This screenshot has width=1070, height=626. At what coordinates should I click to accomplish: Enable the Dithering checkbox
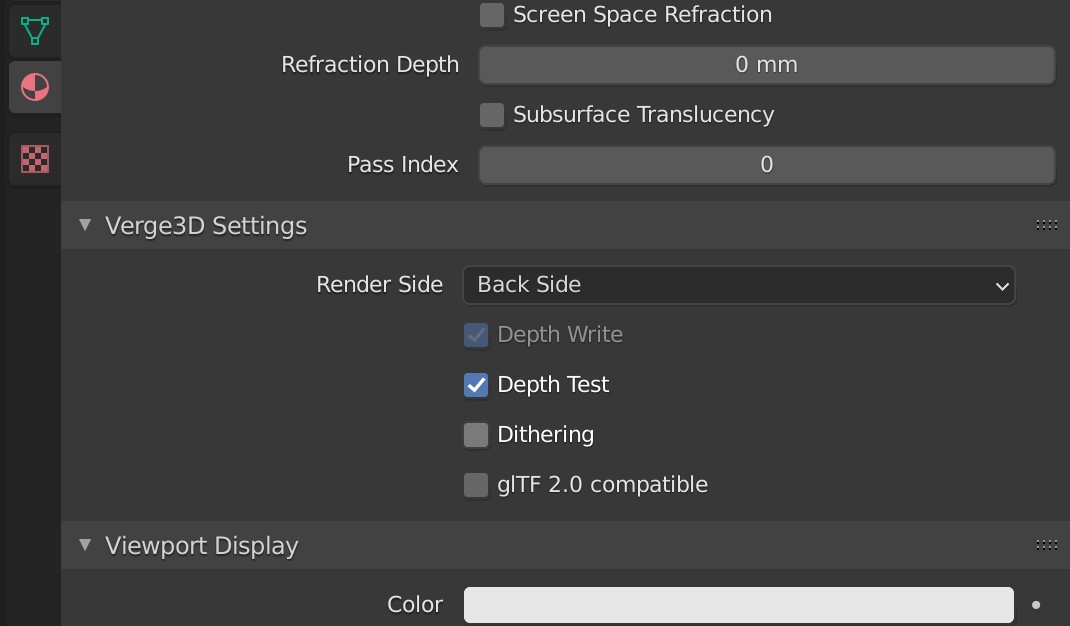tap(476, 435)
